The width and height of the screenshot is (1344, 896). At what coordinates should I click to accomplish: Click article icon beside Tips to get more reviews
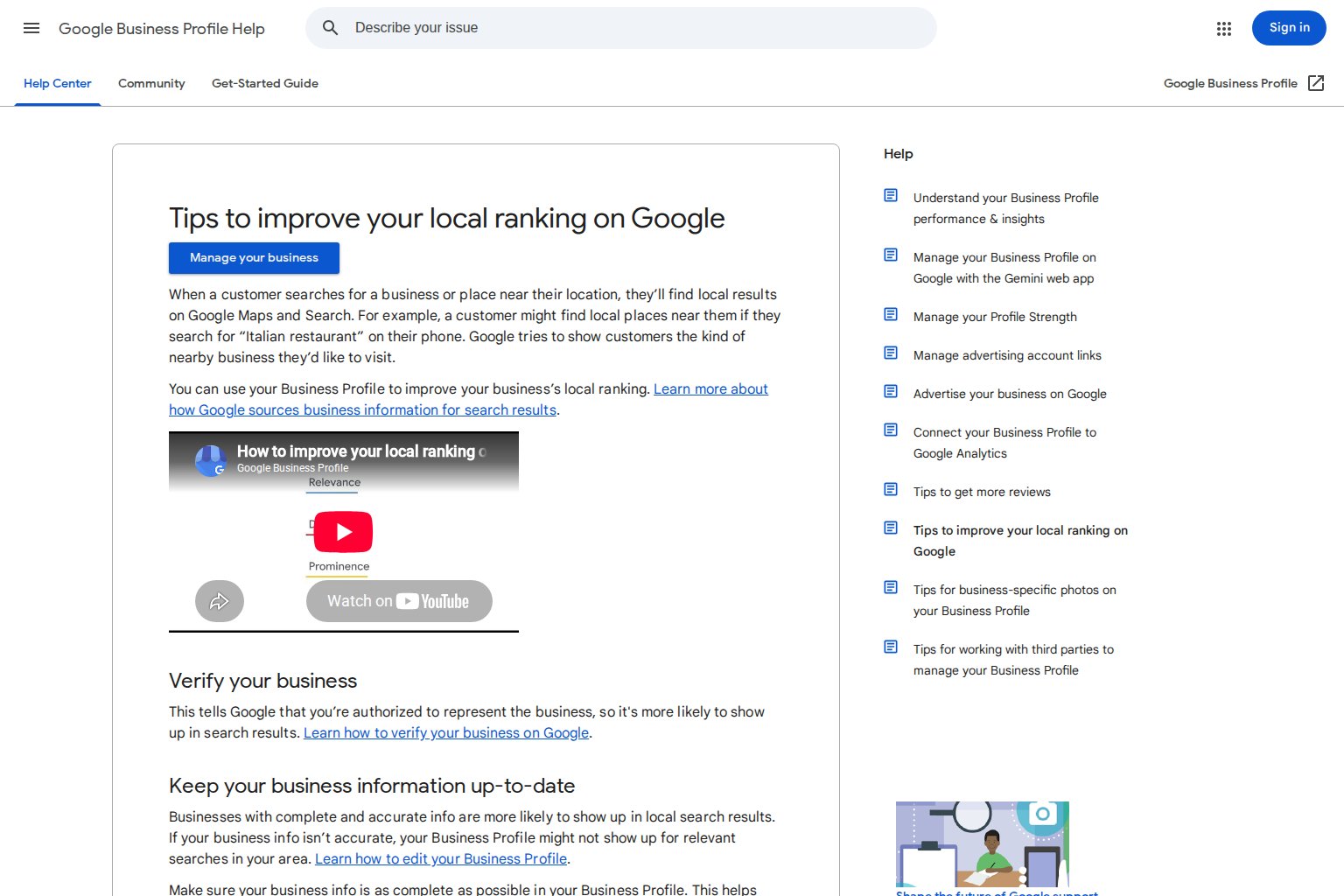891,489
